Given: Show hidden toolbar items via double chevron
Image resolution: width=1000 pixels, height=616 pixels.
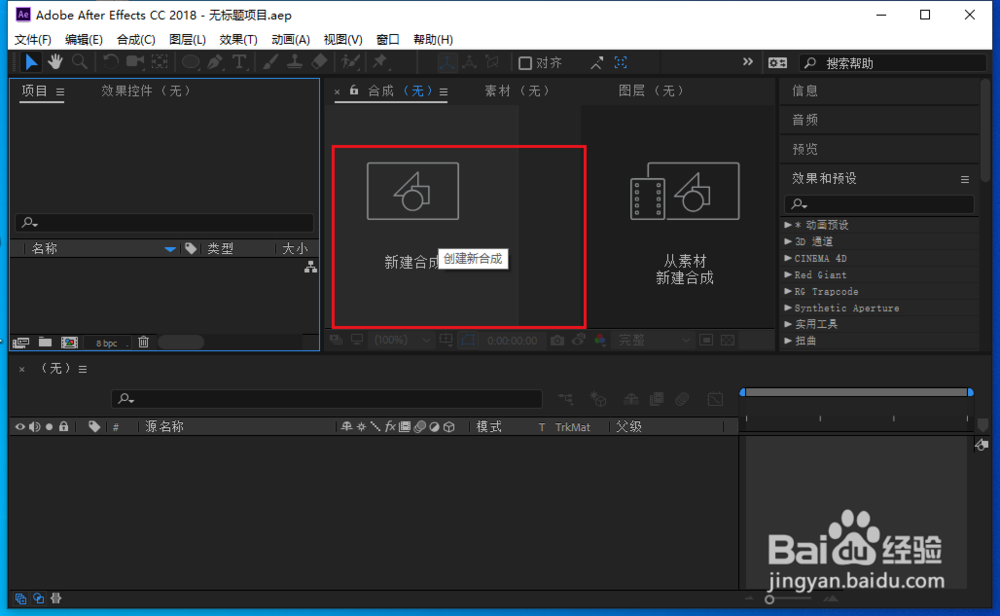Looking at the screenshot, I should (x=747, y=62).
